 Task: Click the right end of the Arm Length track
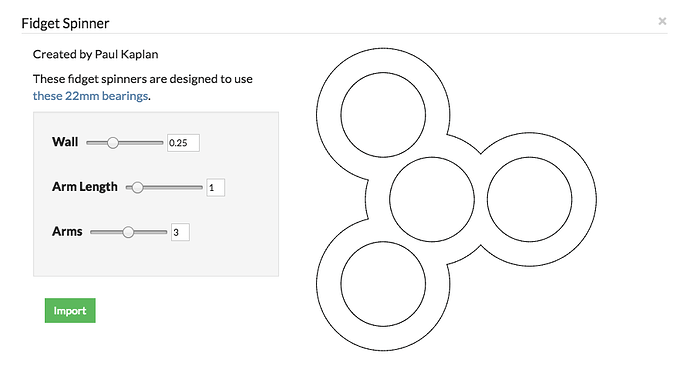coord(201,188)
